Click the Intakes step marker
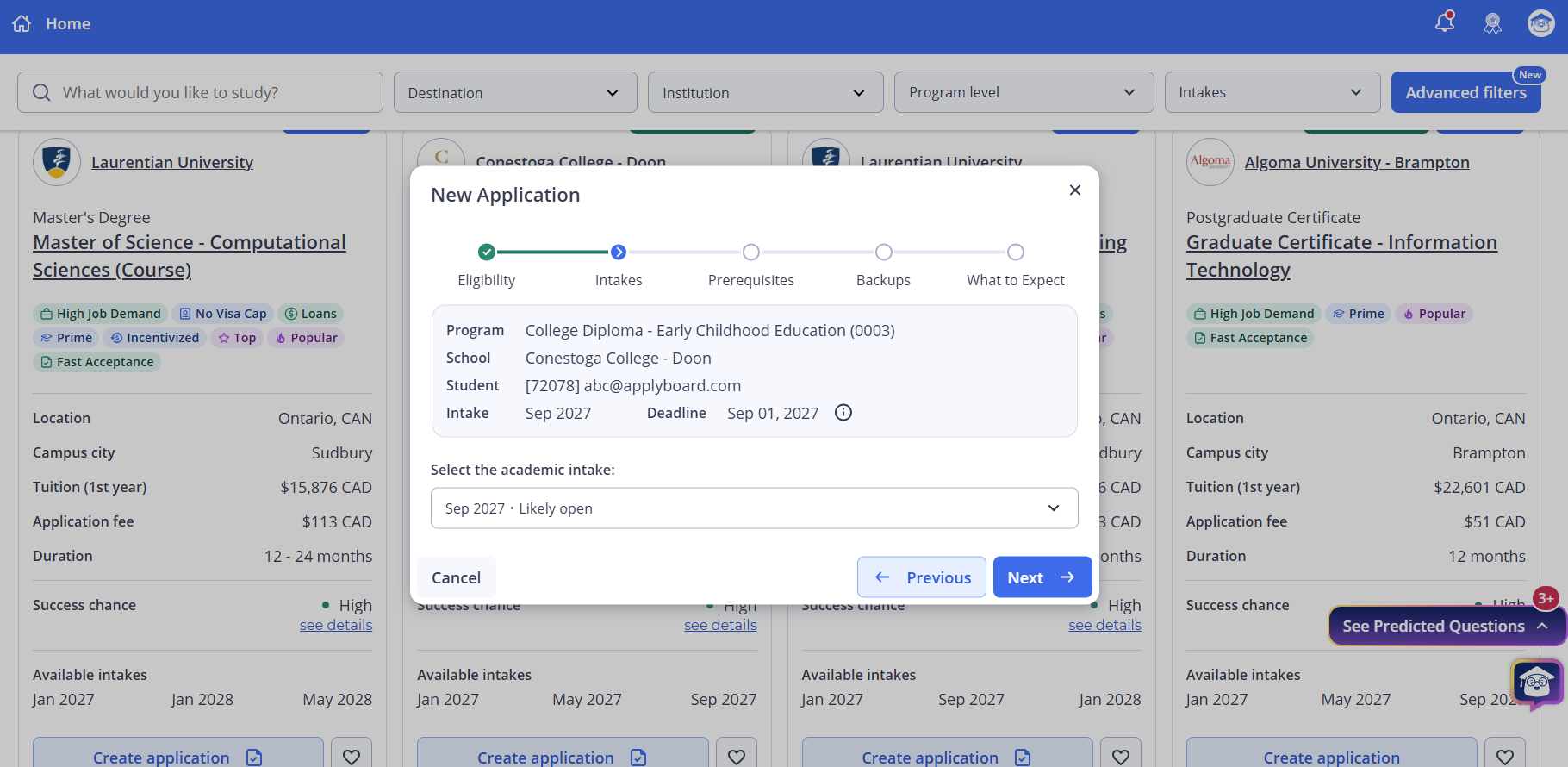Viewport: 1568px width, 767px height. [619, 252]
